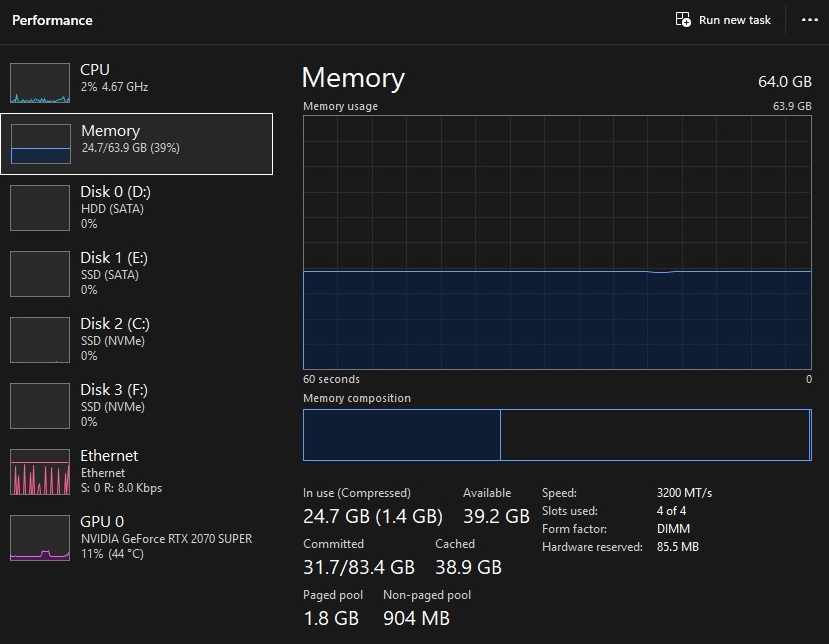829x644 pixels.
Task: Select the CPU performance item
Action: click(x=136, y=82)
